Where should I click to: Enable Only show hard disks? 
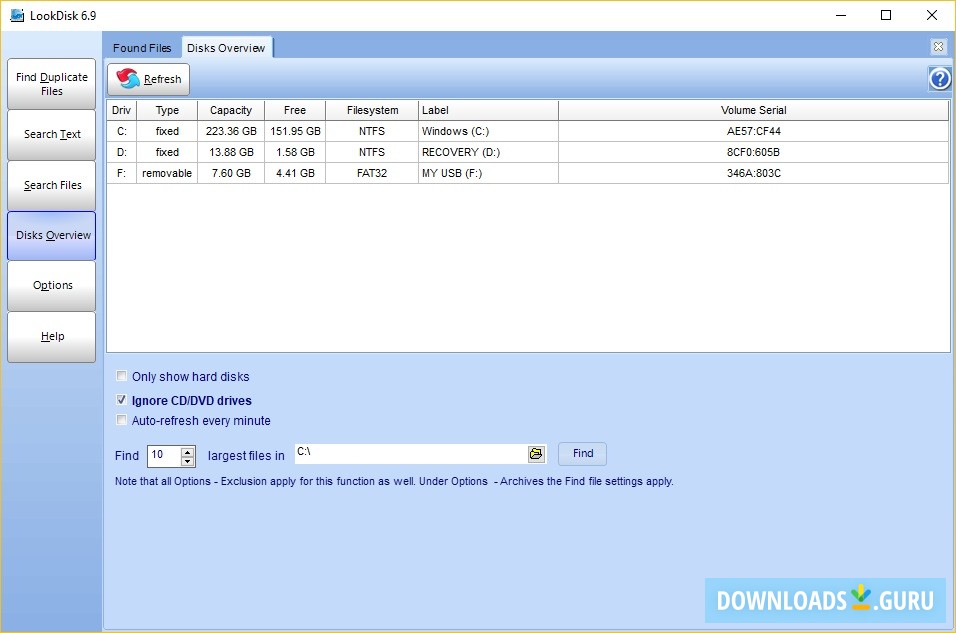pyautogui.click(x=121, y=376)
